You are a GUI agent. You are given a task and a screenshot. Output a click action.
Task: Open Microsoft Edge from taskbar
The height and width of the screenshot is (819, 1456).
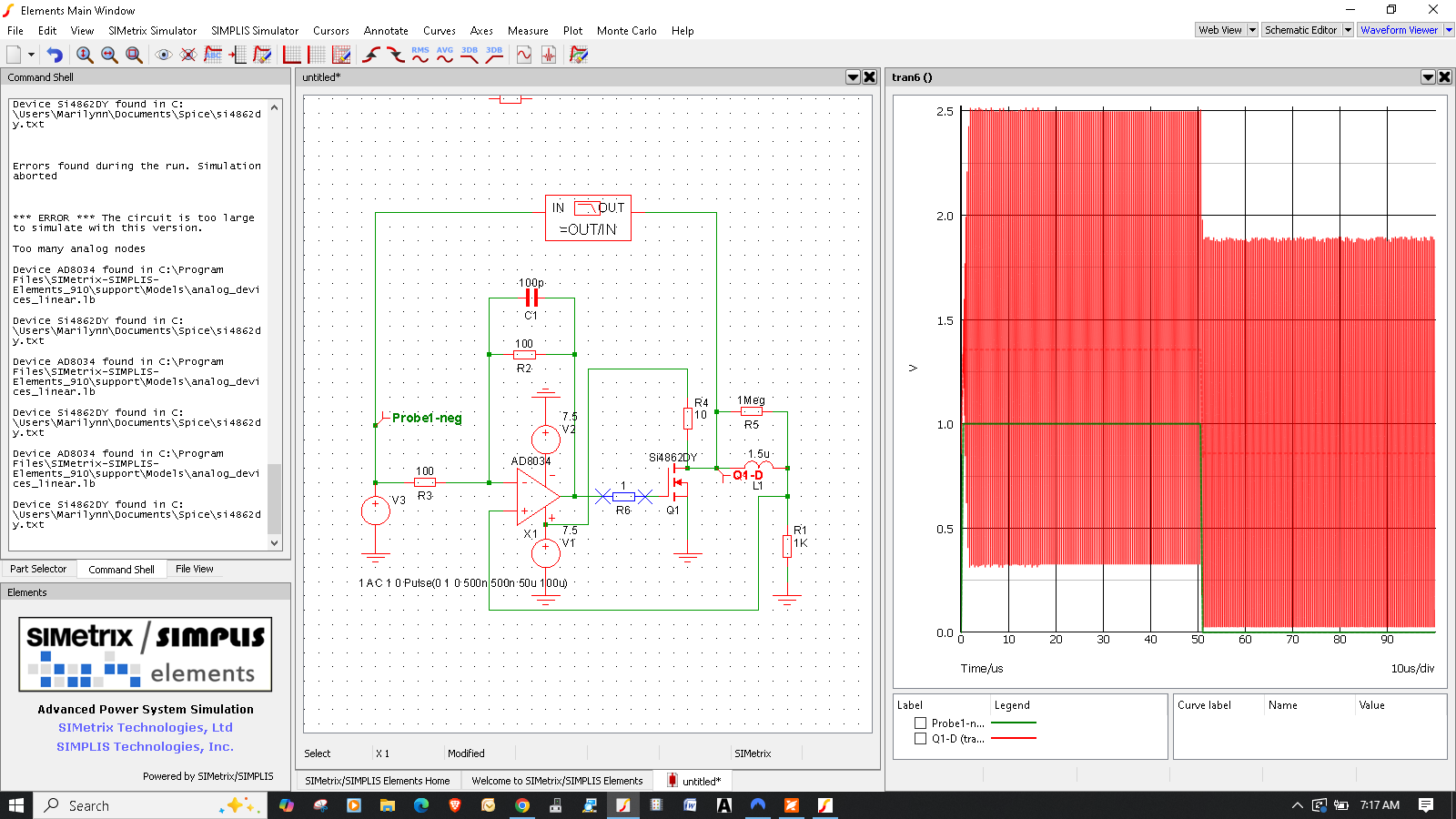[421, 805]
